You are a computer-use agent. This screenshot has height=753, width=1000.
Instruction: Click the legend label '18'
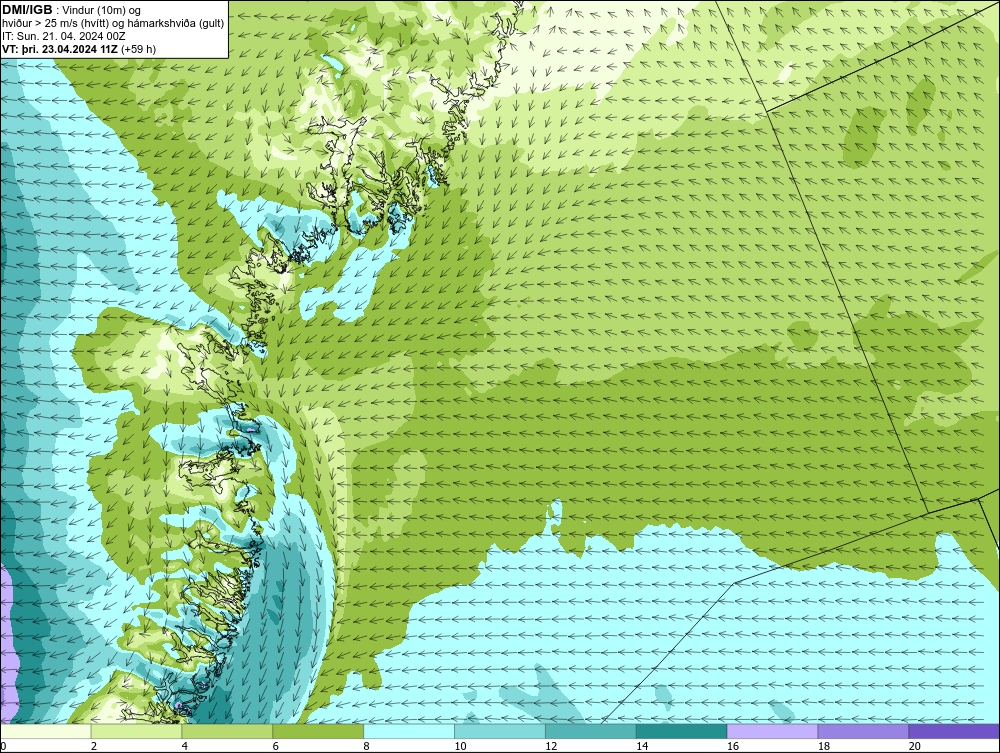(824, 746)
